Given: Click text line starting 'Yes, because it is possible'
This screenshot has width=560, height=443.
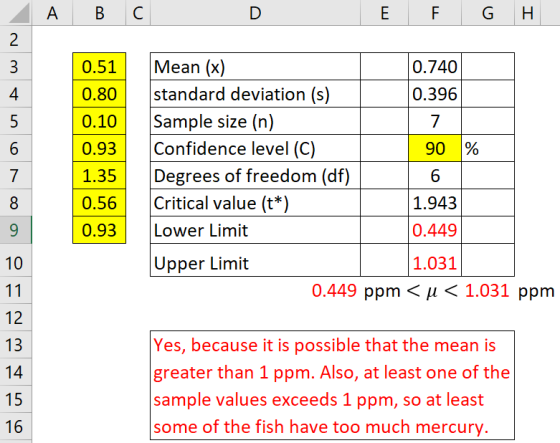Looking at the screenshot, I should click(325, 345).
